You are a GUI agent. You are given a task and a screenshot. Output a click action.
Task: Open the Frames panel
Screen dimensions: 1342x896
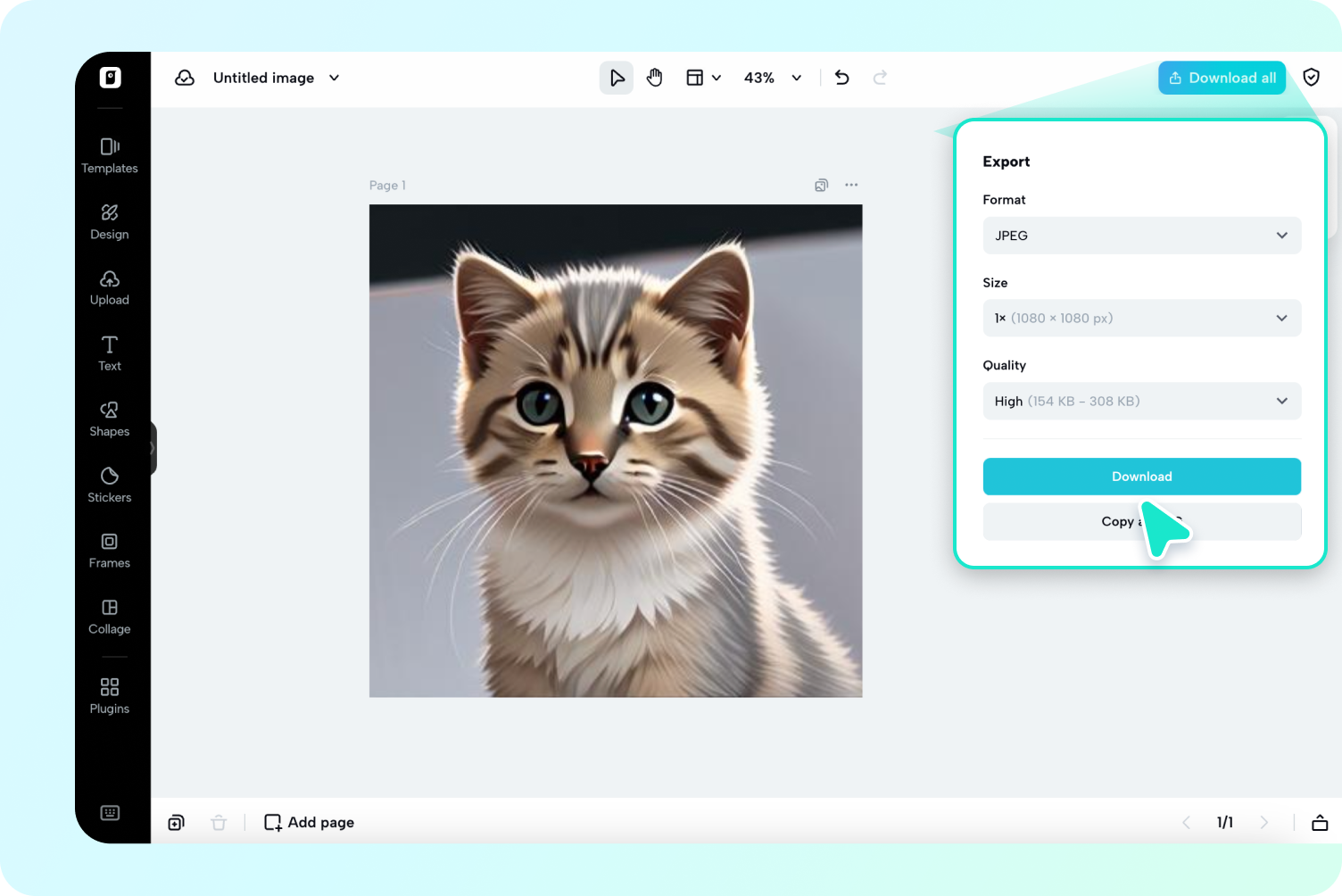coord(110,551)
